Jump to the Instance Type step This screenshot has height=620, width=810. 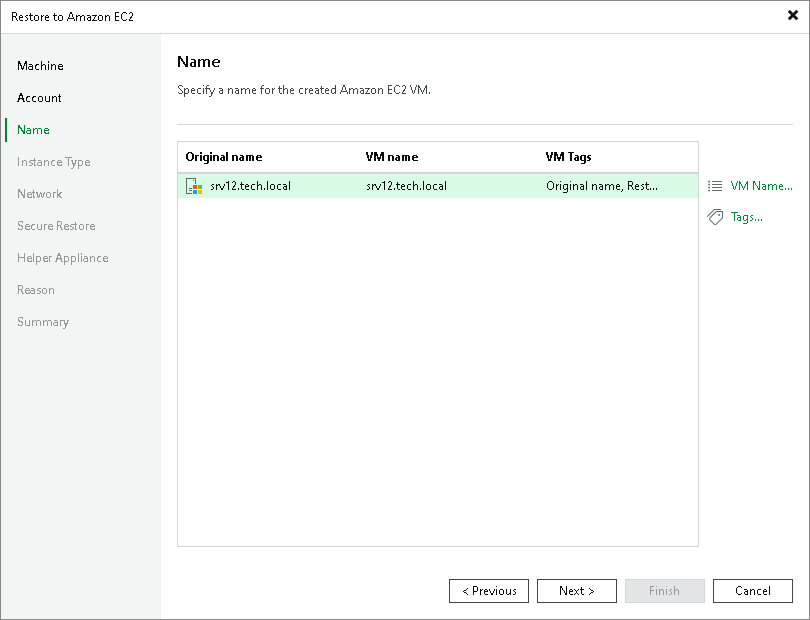(53, 161)
